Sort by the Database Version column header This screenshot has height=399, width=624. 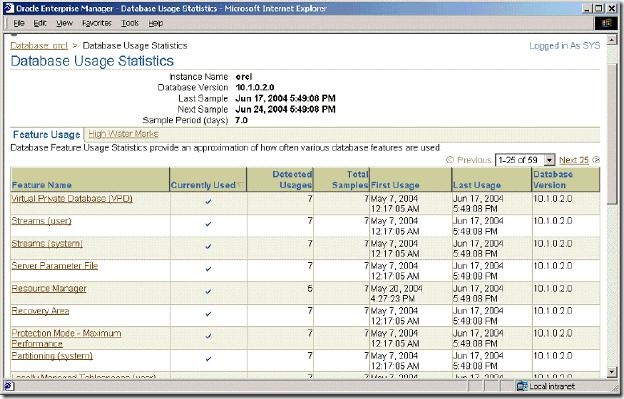[x=553, y=180]
